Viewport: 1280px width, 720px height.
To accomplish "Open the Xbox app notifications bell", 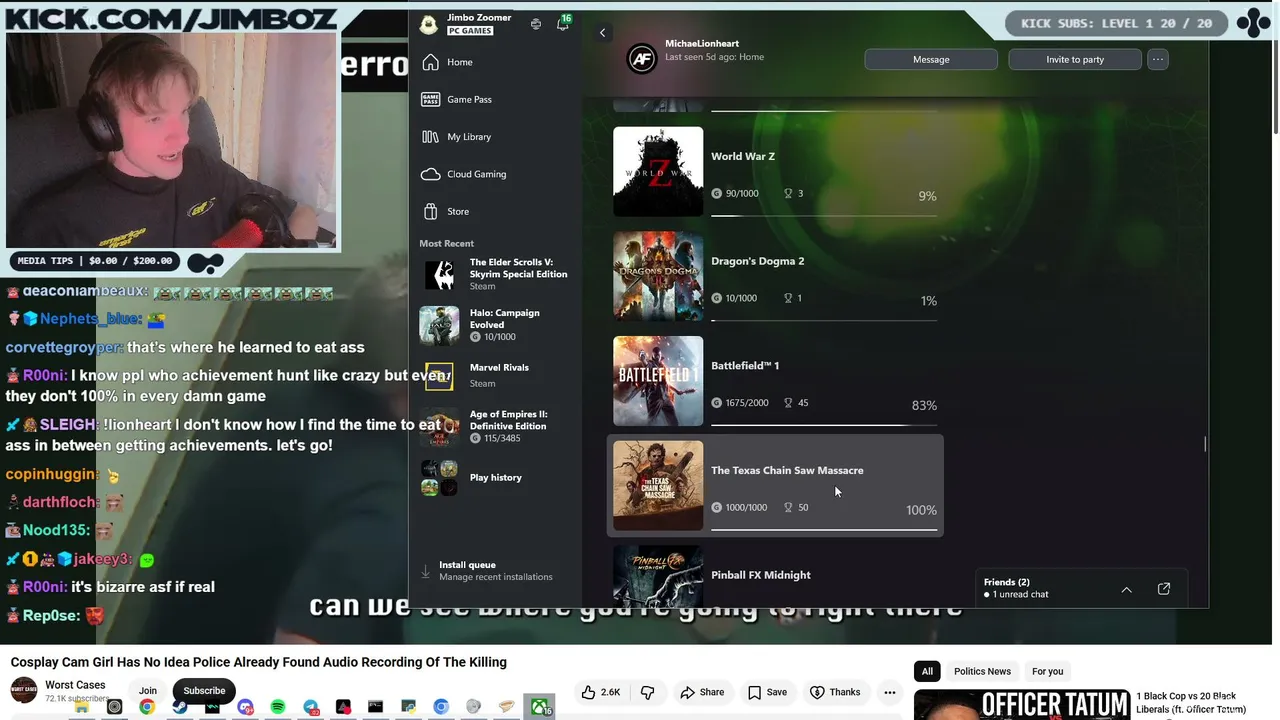I will point(563,24).
